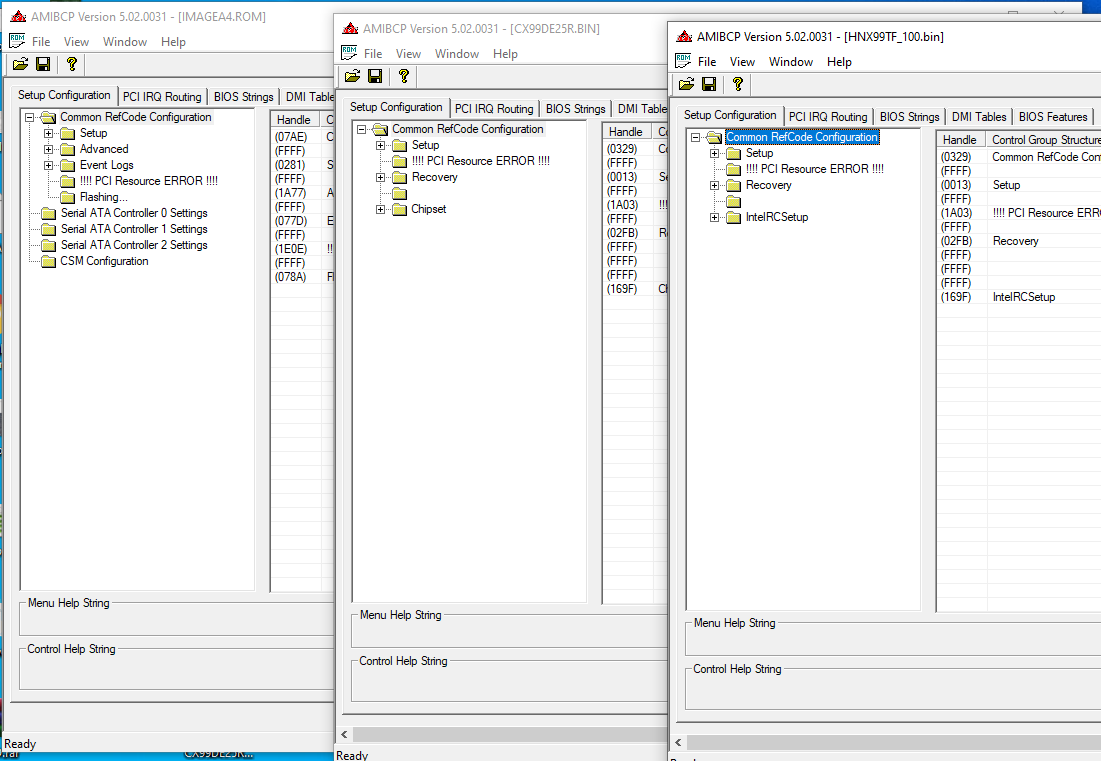
Task: Collapse Common RefCode Configuration in HNX99TF_100.bin tree
Action: [x=695, y=138]
